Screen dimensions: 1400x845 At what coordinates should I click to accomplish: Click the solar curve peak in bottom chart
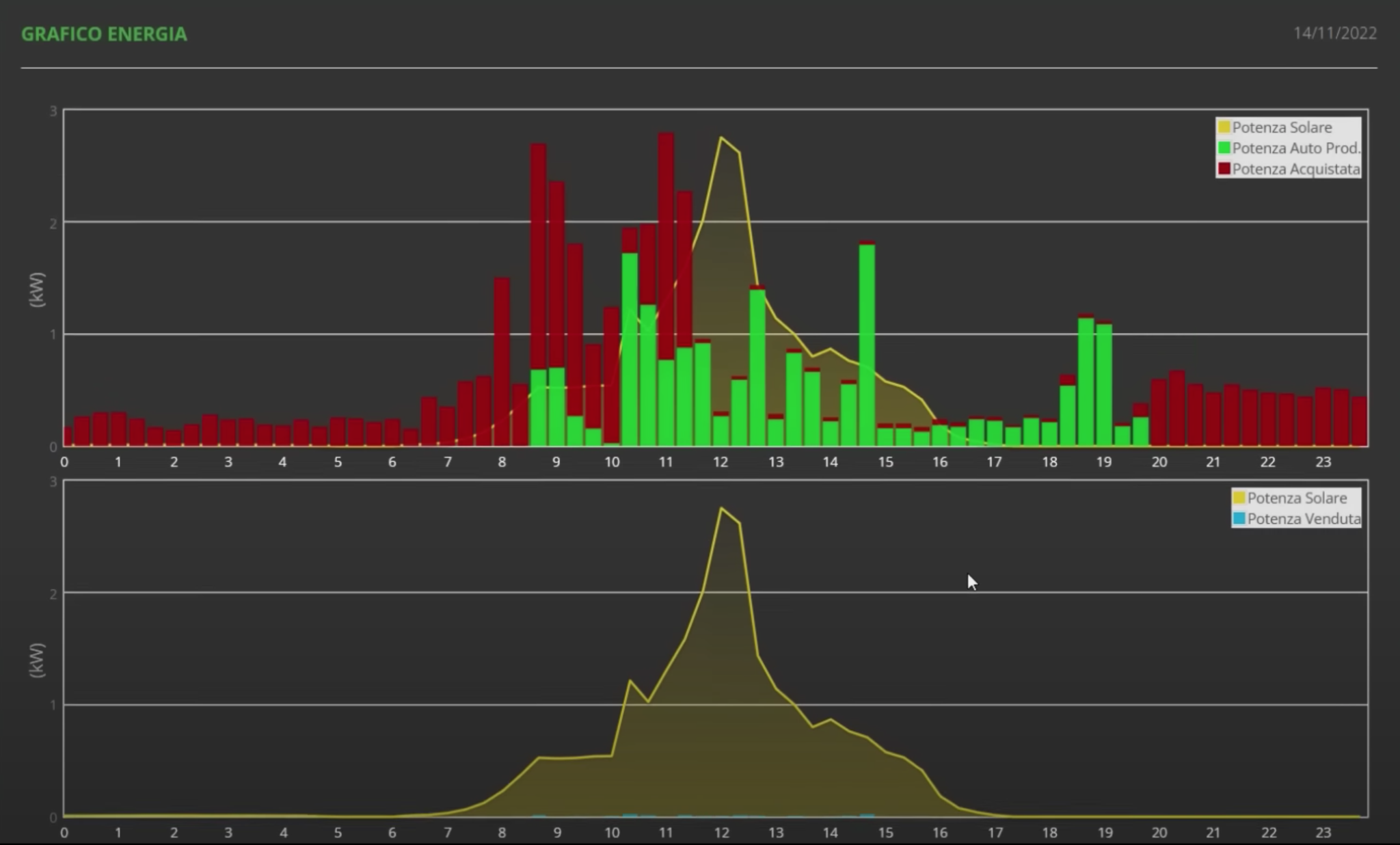click(721, 509)
